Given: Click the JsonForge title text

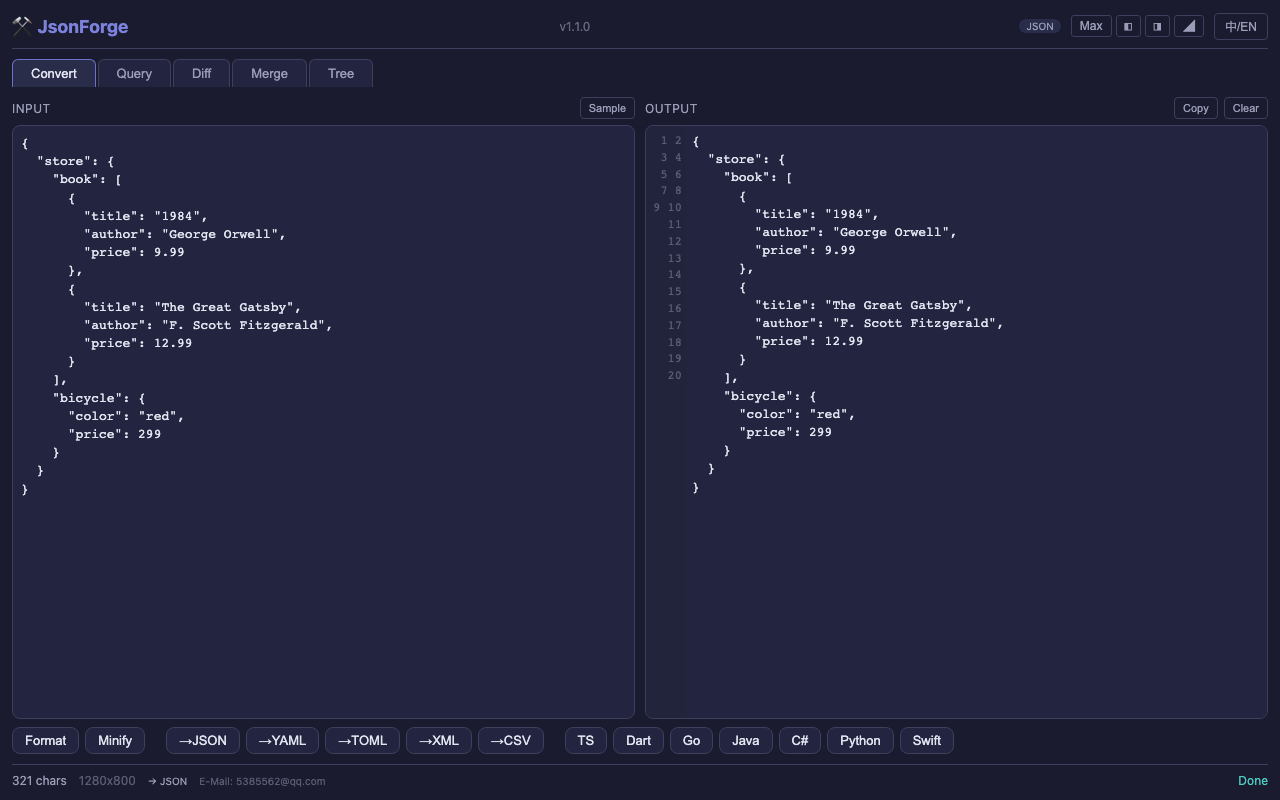Looking at the screenshot, I should [x=82, y=27].
